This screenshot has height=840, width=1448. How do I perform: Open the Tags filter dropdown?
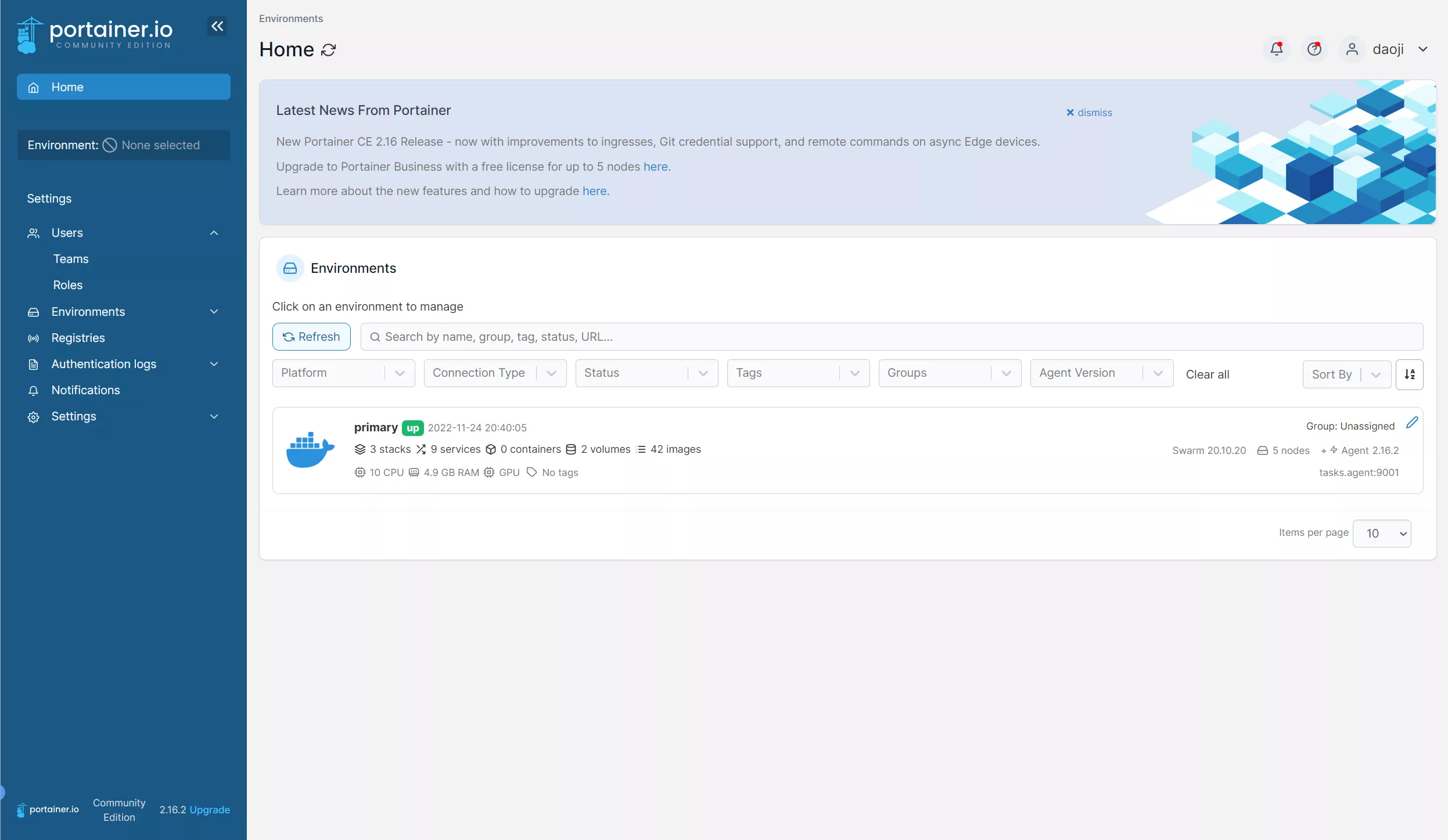click(x=798, y=373)
